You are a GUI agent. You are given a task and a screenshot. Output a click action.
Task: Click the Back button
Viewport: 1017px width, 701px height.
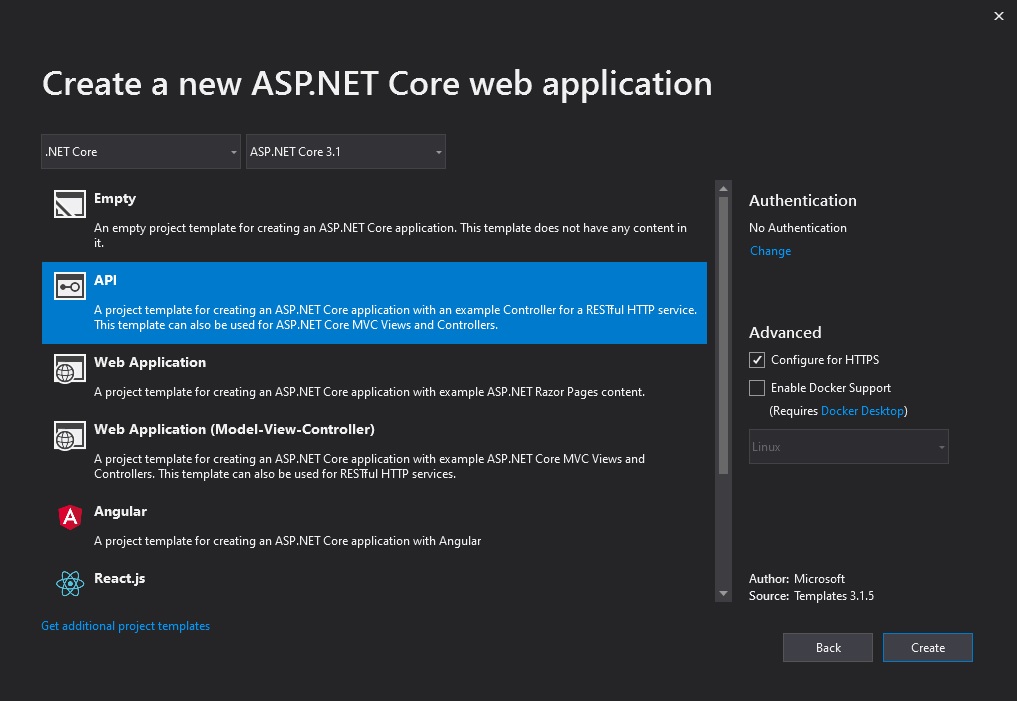click(828, 648)
